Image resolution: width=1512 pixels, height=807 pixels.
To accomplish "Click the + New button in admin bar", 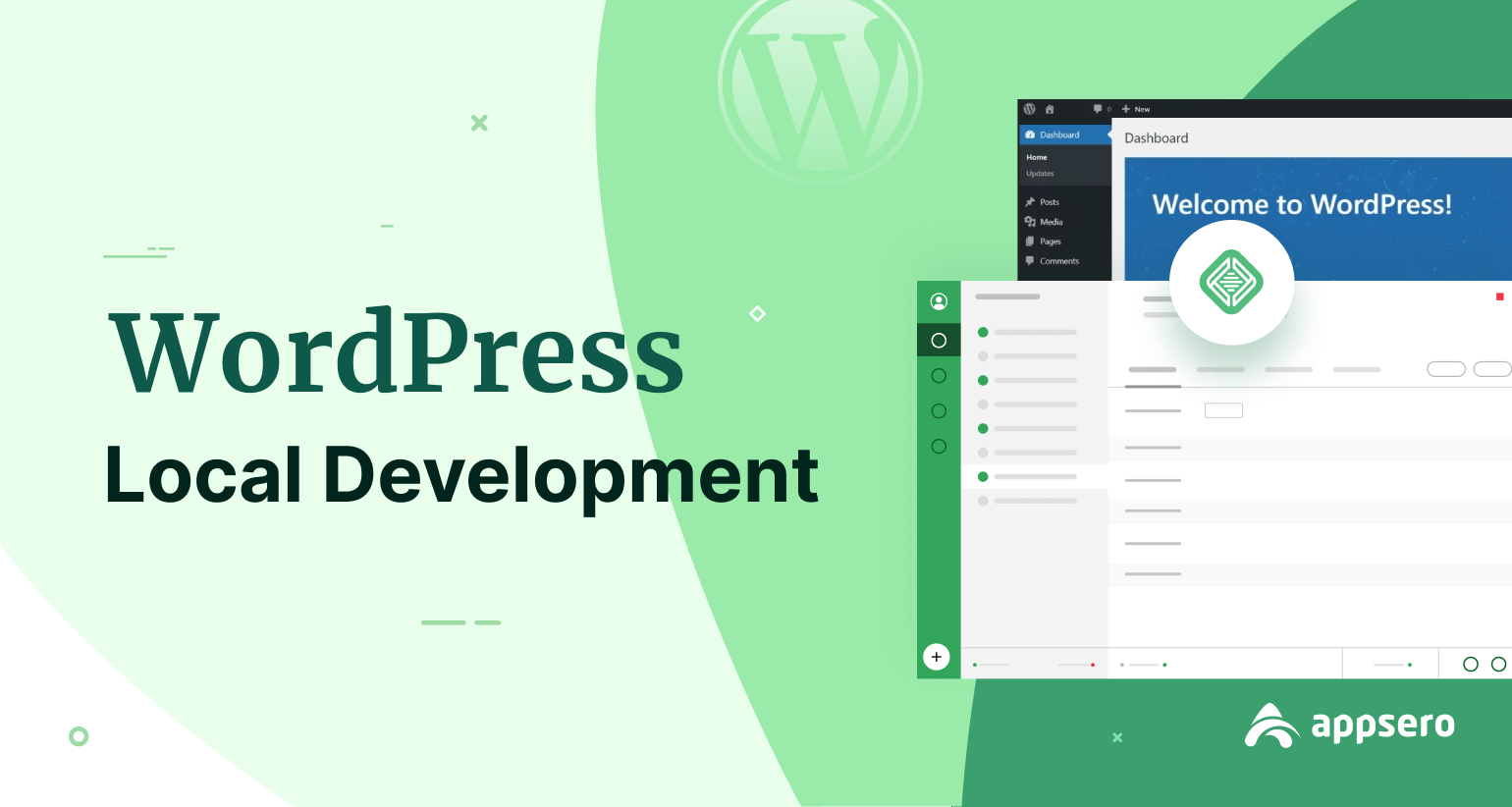I will (x=1136, y=109).
